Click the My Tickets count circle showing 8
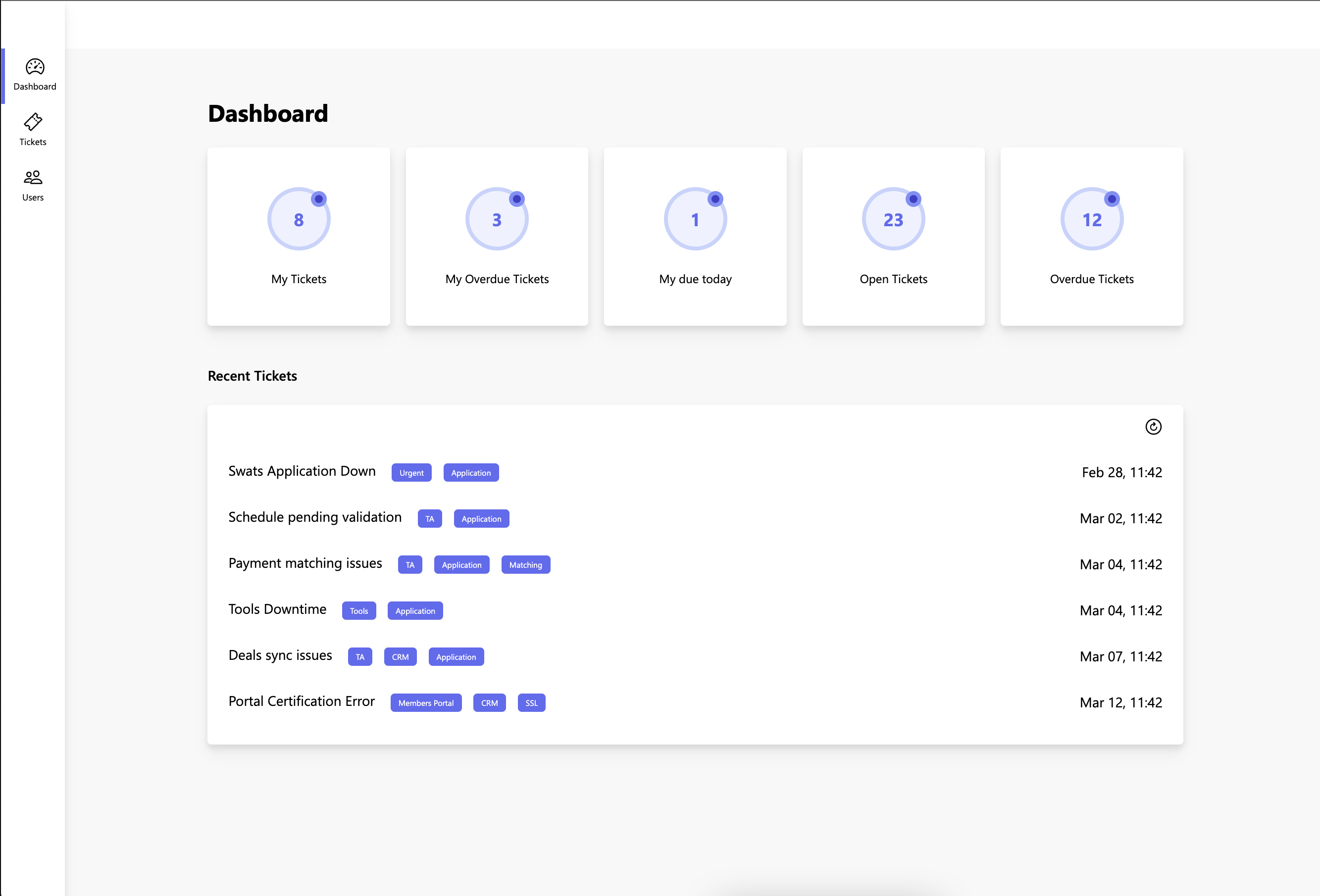Image resolution: width=1320 pixels, height=896 pixels. click(x=299, y=219)
